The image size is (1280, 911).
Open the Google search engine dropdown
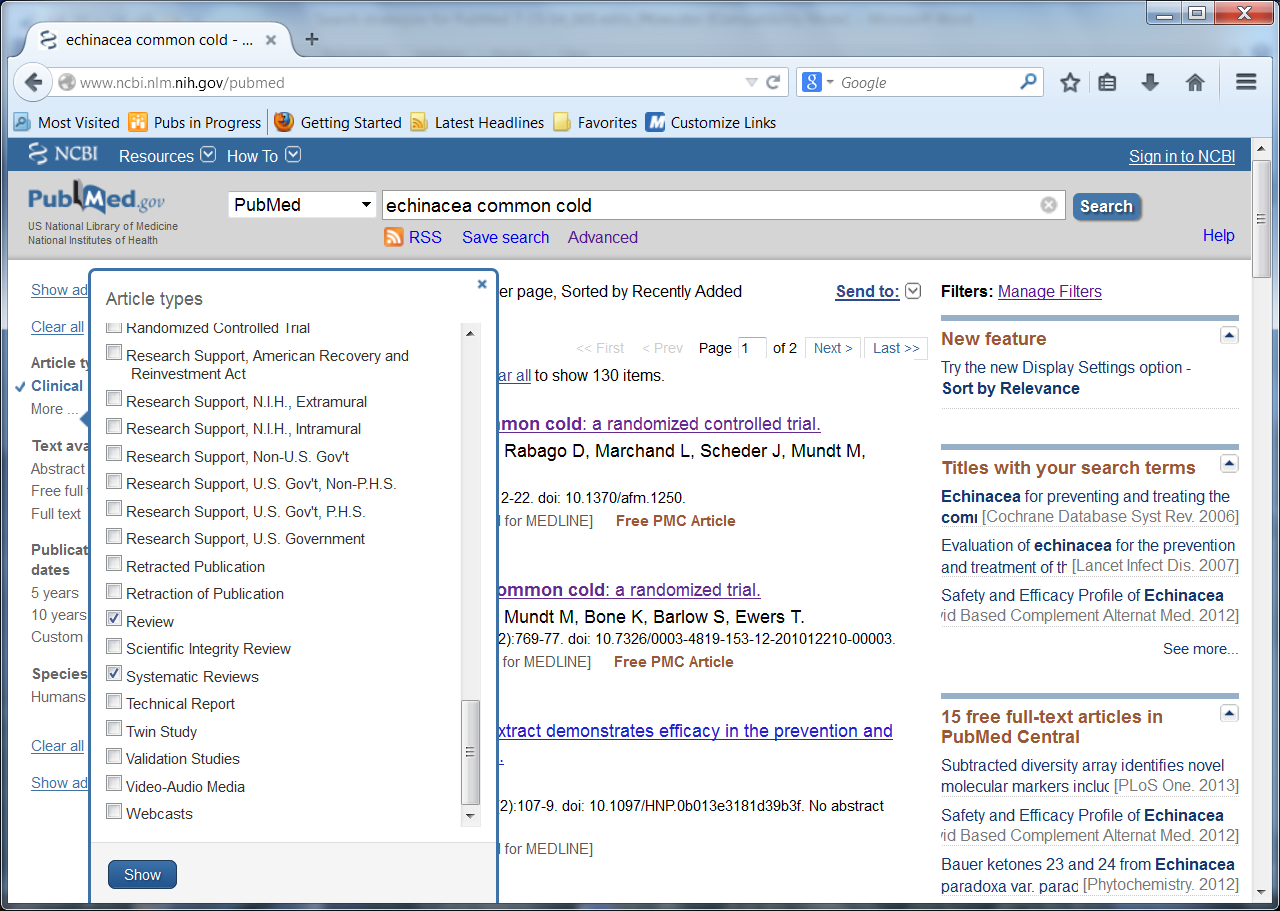tap(830, 82)
